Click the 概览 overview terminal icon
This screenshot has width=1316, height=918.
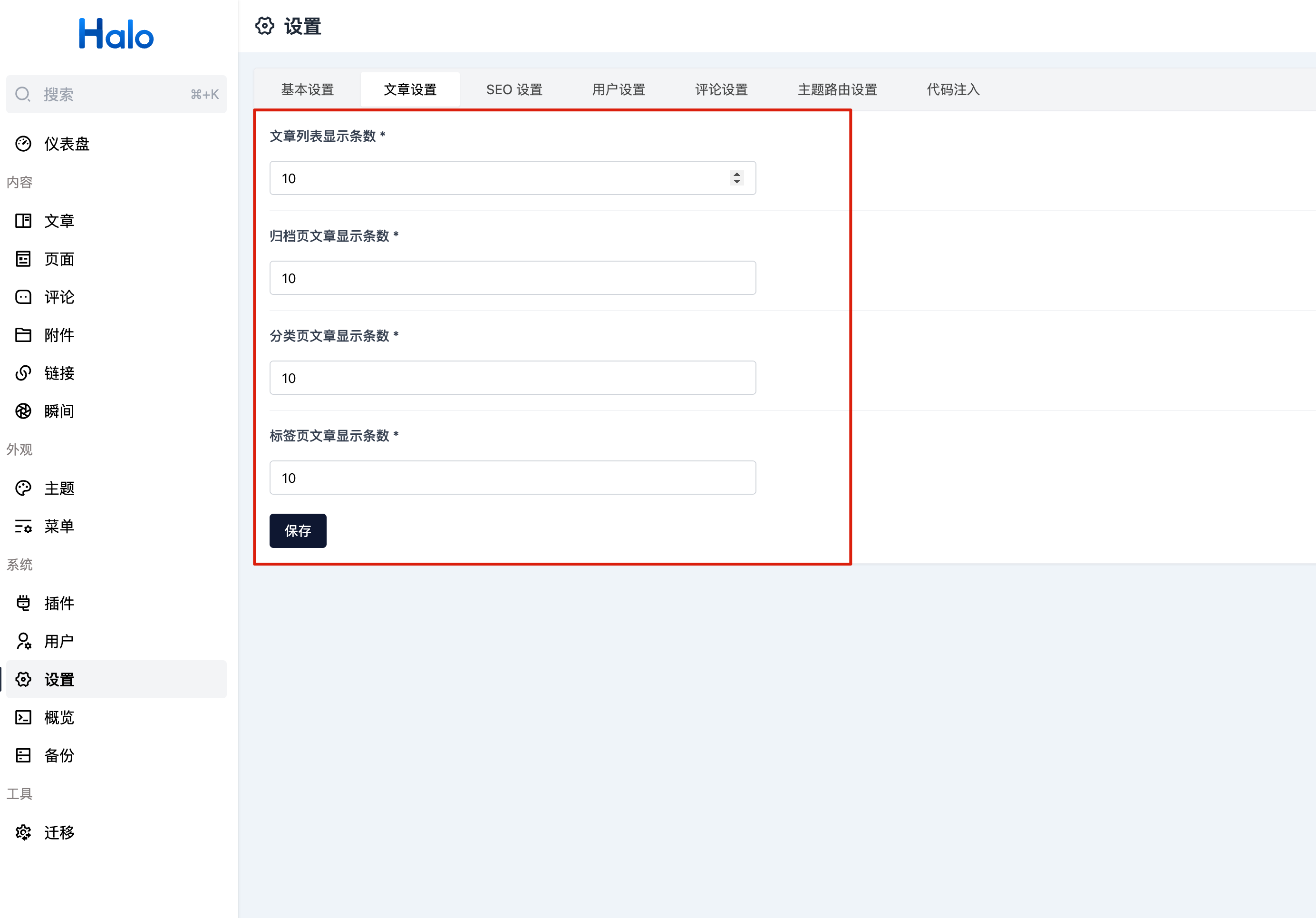(x=23, y=717)
